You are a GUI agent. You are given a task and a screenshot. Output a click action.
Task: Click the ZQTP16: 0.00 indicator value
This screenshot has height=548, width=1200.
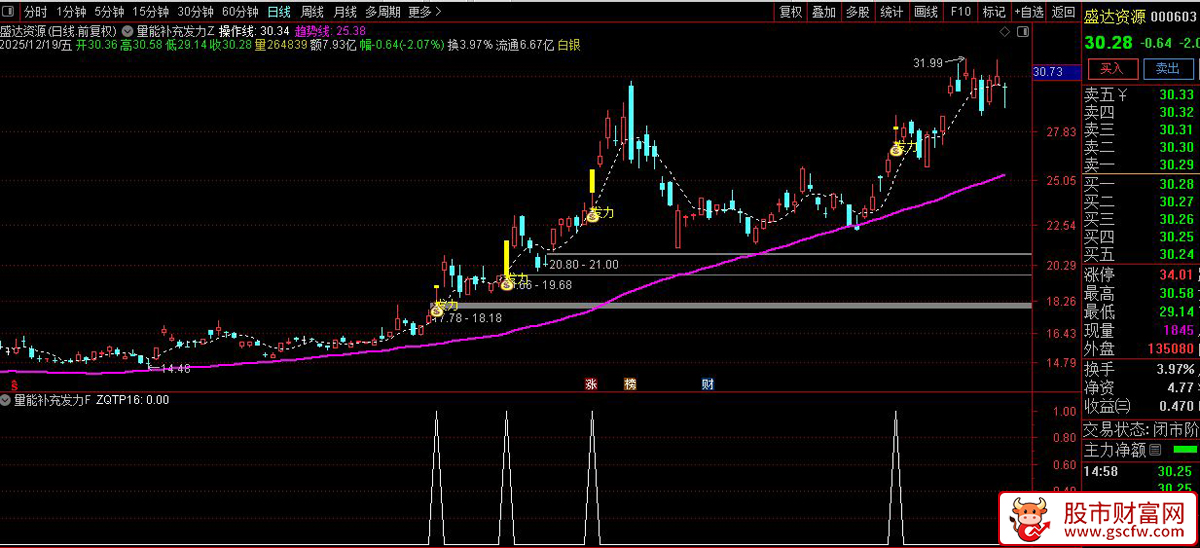133,400
